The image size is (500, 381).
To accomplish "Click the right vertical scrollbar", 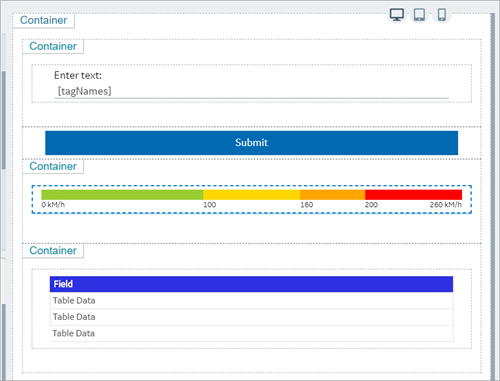I will (492, 197).
